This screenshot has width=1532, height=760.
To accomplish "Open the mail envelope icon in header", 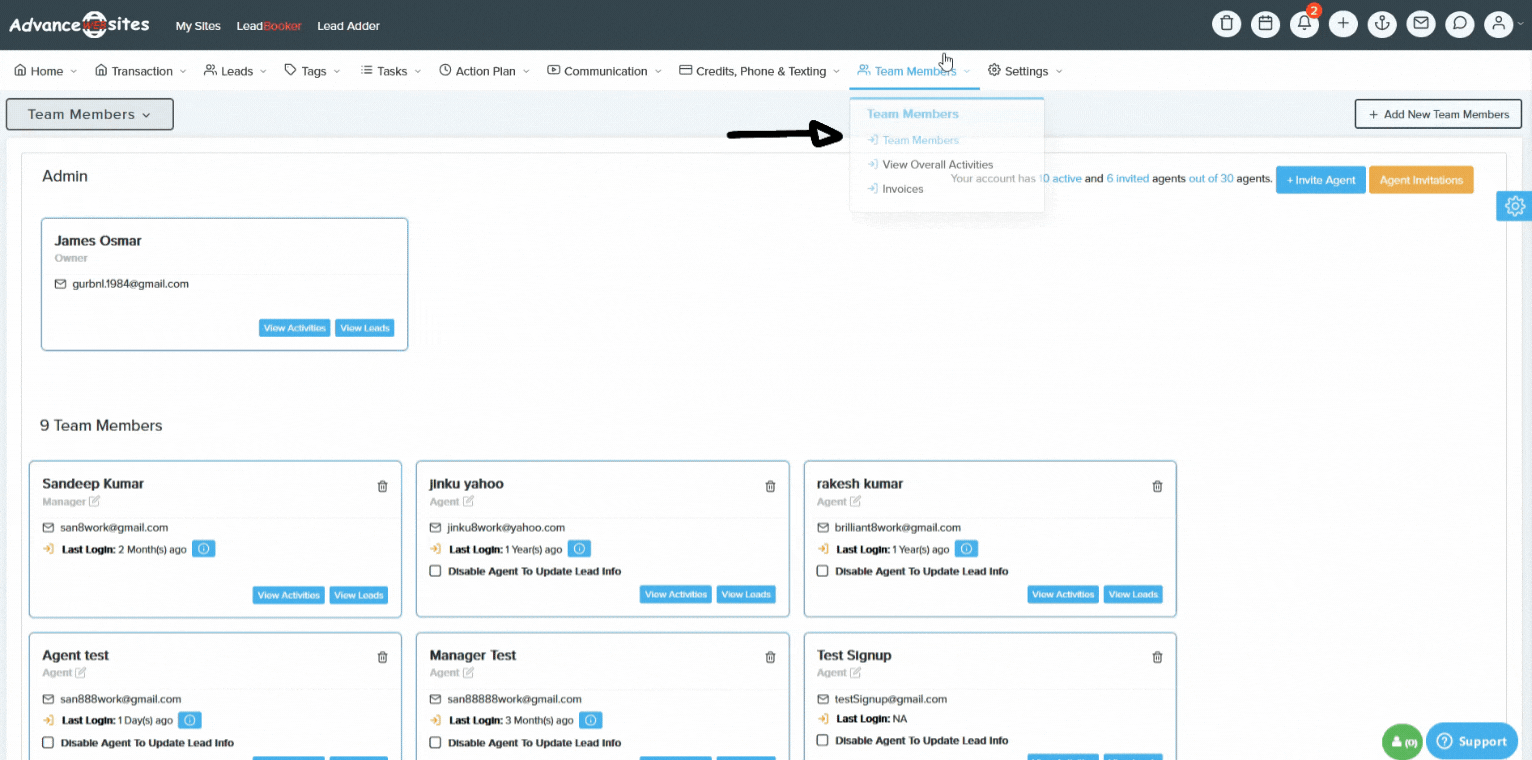I will tap(1420, 24).
